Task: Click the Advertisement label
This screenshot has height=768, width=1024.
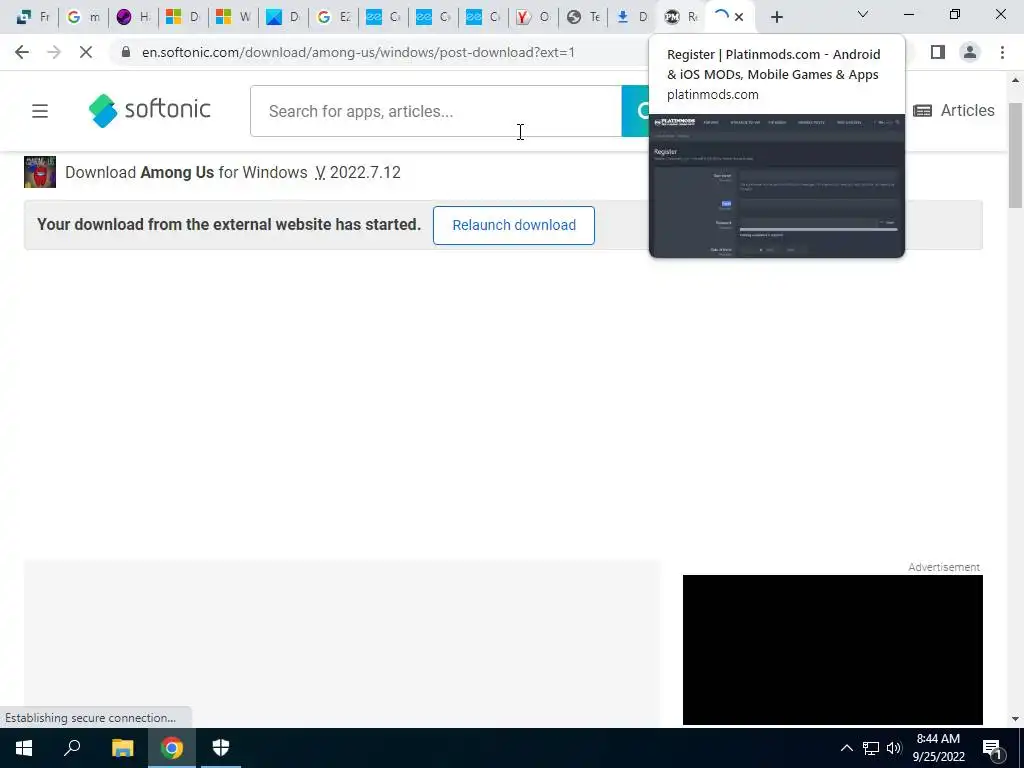Action: pyautogui.click(x=944, y=567)
